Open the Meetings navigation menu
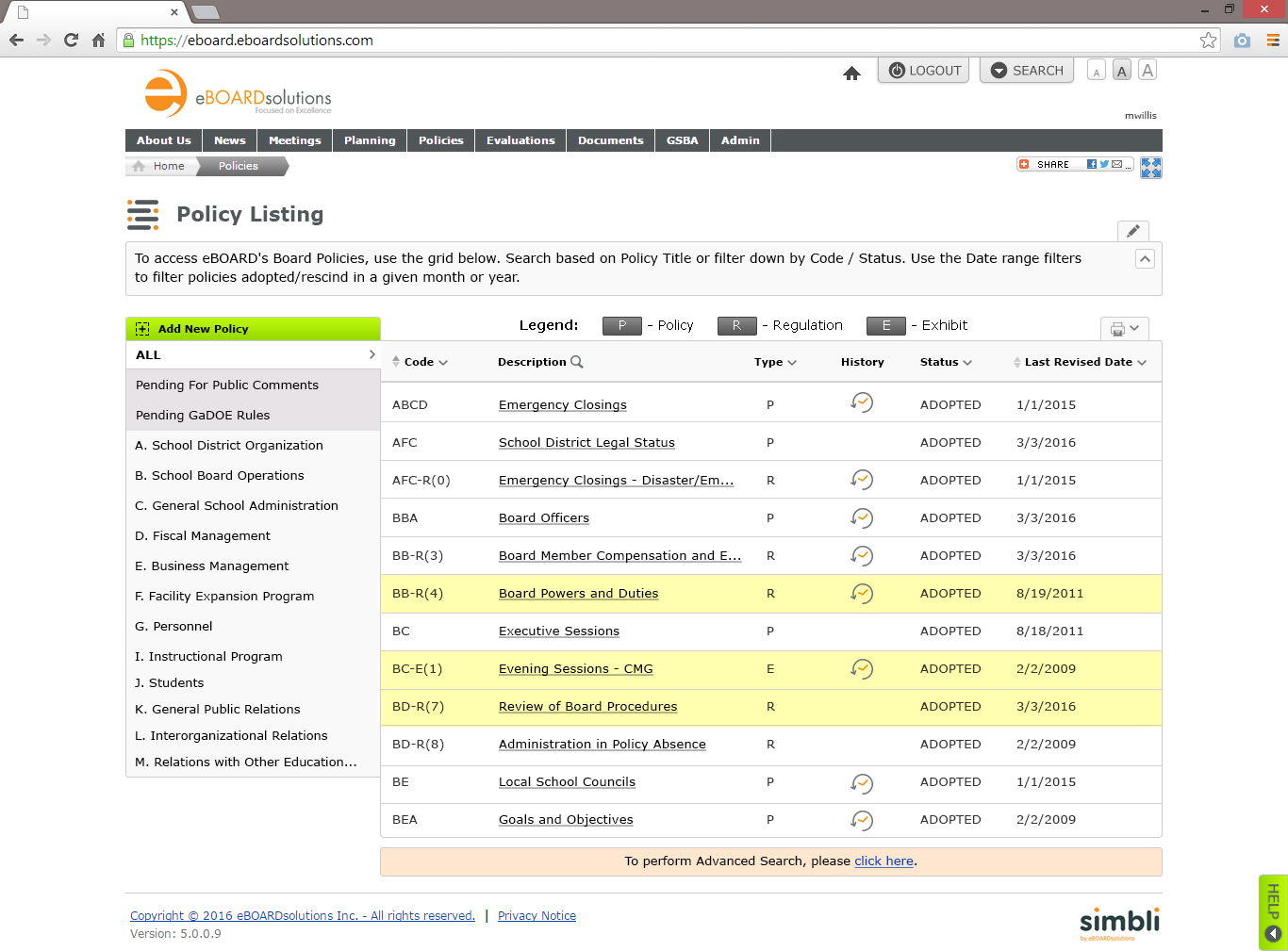This screenshot has width=1288, height=951. [294, 139]
